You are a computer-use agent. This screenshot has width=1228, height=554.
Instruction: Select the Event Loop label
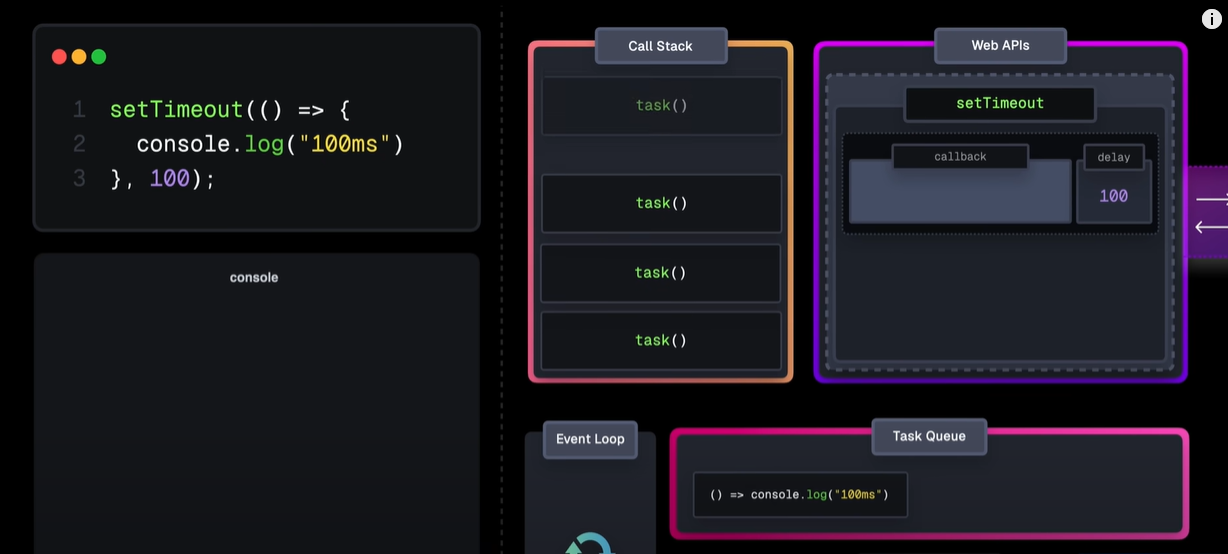[x=590, y=439]
